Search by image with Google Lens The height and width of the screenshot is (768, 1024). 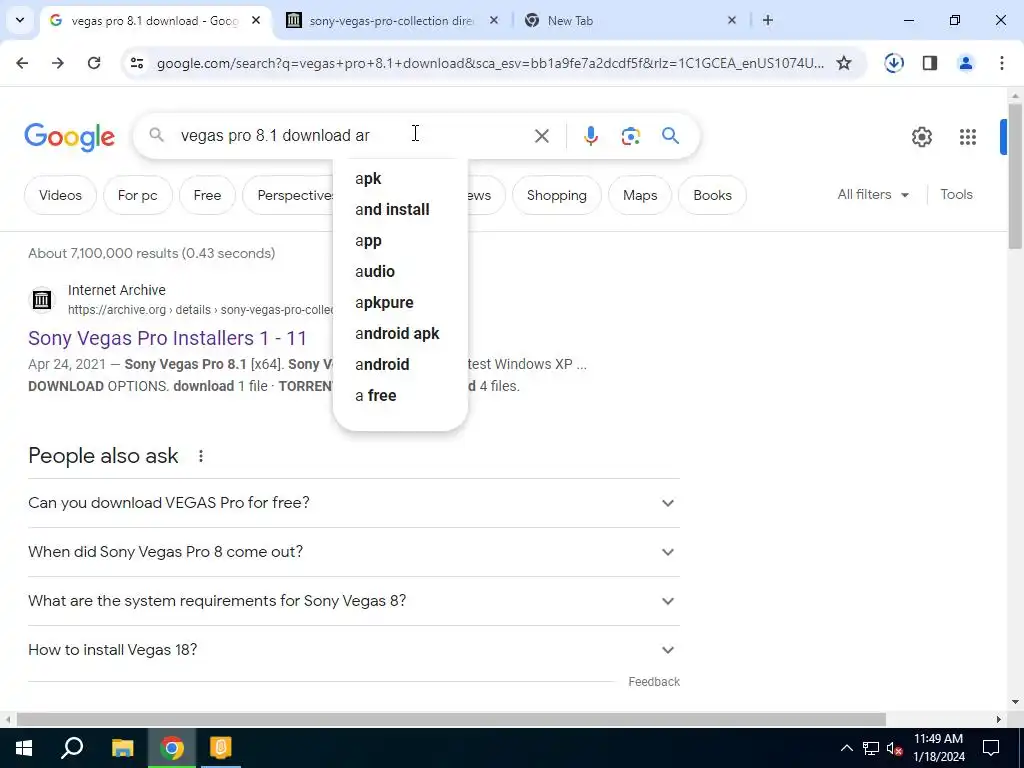click(x=630, y=136)
